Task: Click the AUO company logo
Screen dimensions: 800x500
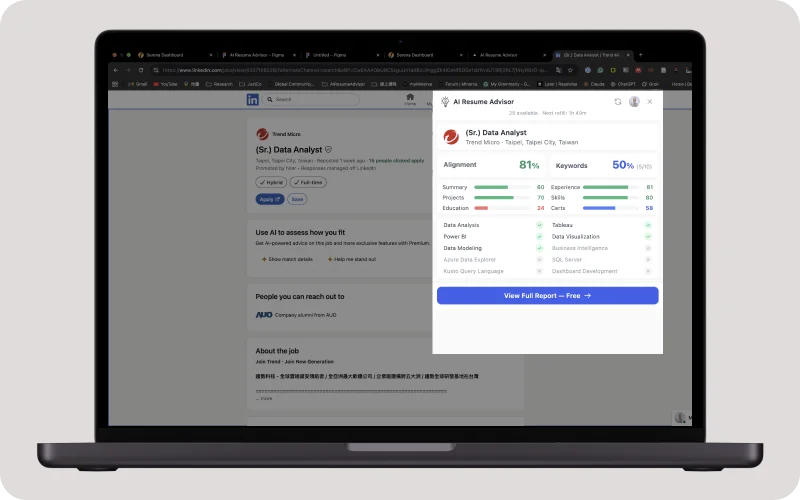Action: click(264, 315)
